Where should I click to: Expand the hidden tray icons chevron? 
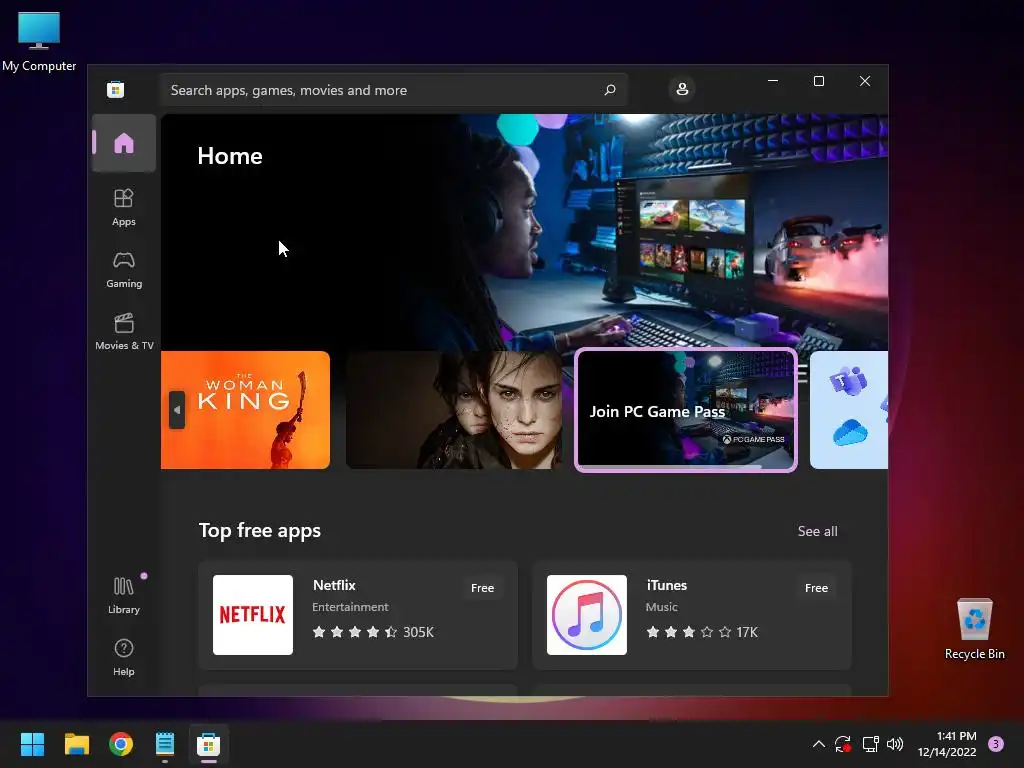click(x=818, y=744)
